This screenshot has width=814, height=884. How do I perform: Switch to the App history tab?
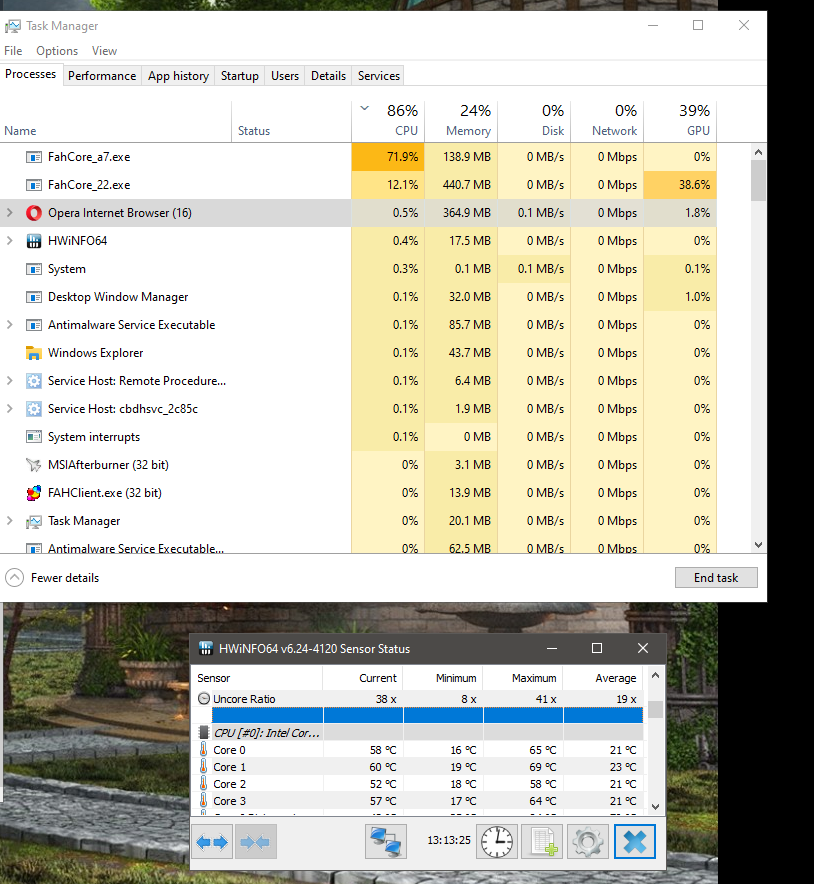click(x=178, y=76)
